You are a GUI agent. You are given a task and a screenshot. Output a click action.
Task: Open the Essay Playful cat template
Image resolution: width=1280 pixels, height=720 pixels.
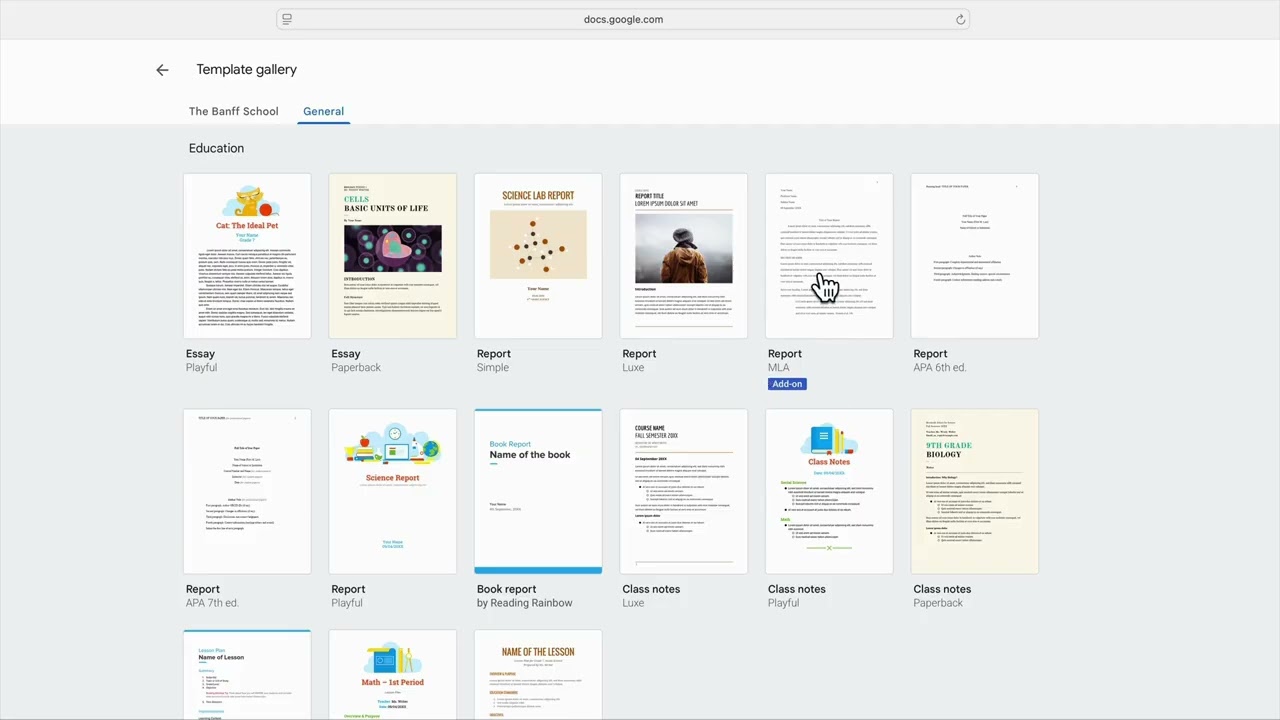247,256
